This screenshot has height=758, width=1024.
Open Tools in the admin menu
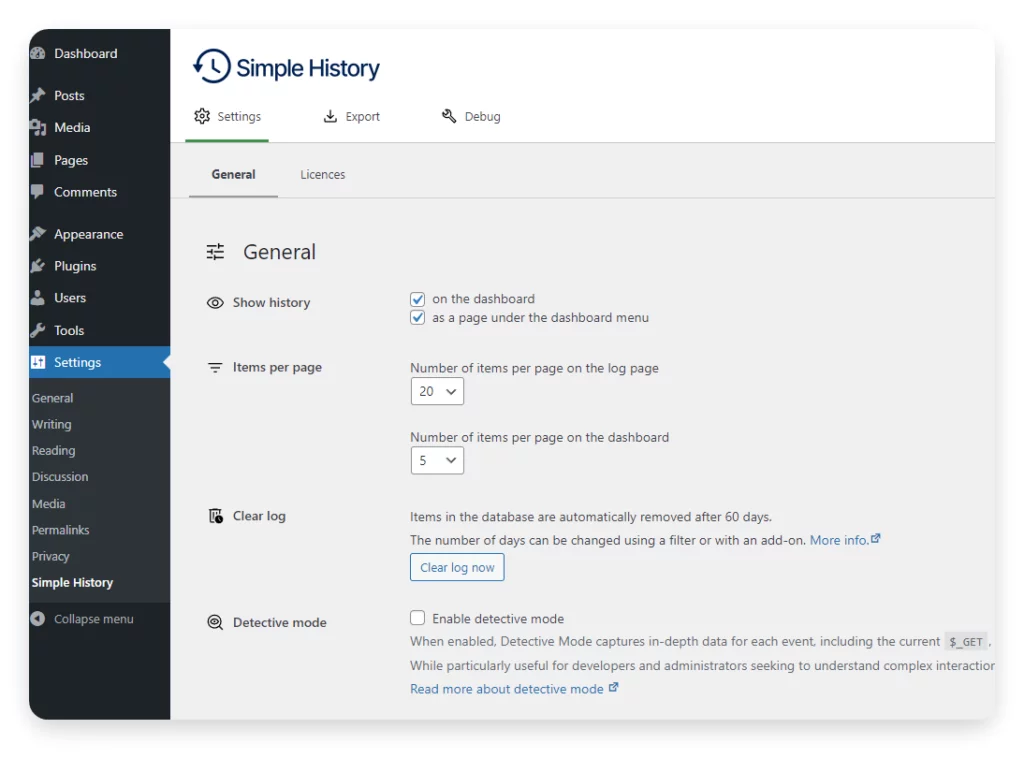point(99,330)
